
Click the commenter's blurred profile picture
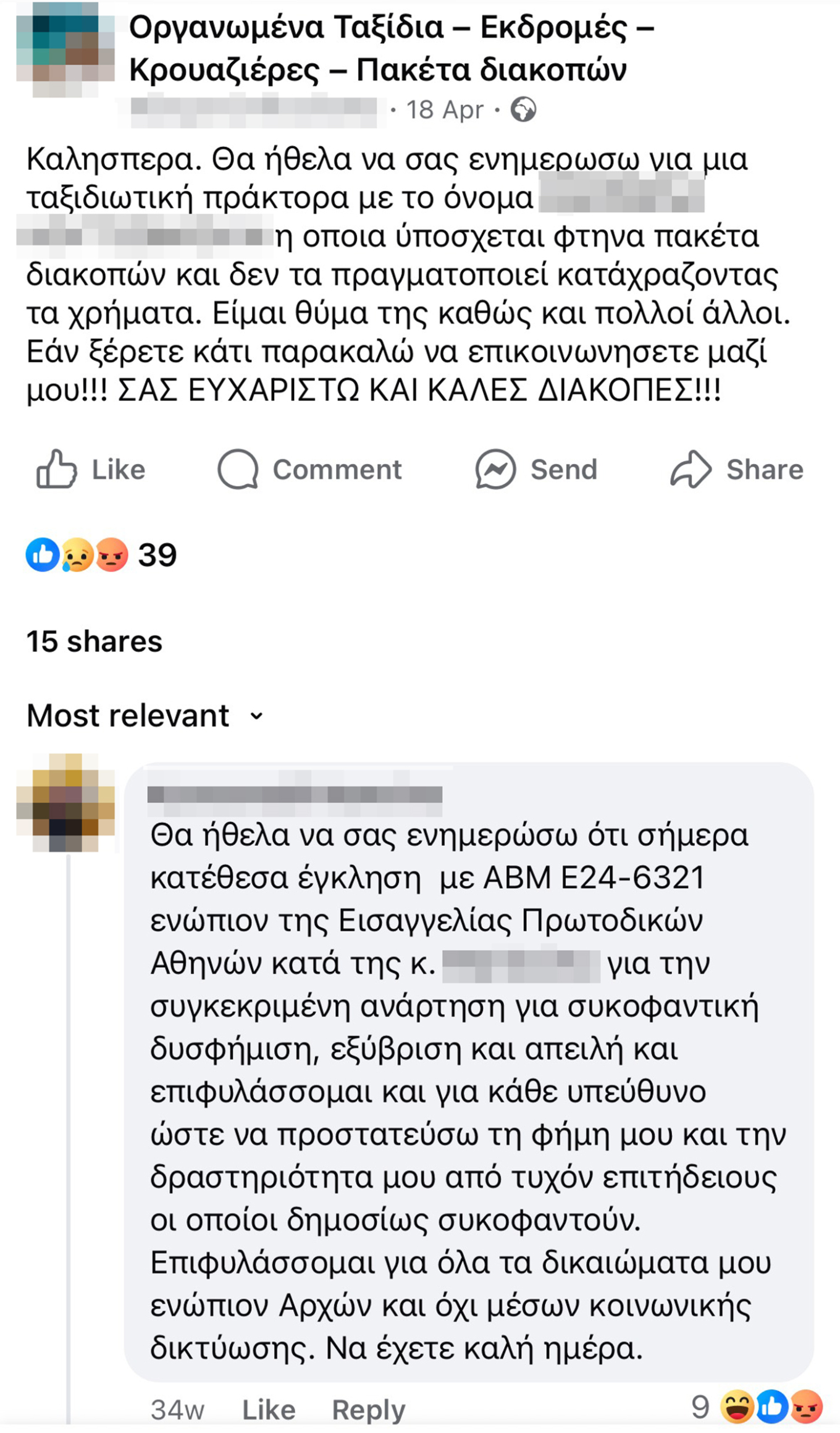65,802
